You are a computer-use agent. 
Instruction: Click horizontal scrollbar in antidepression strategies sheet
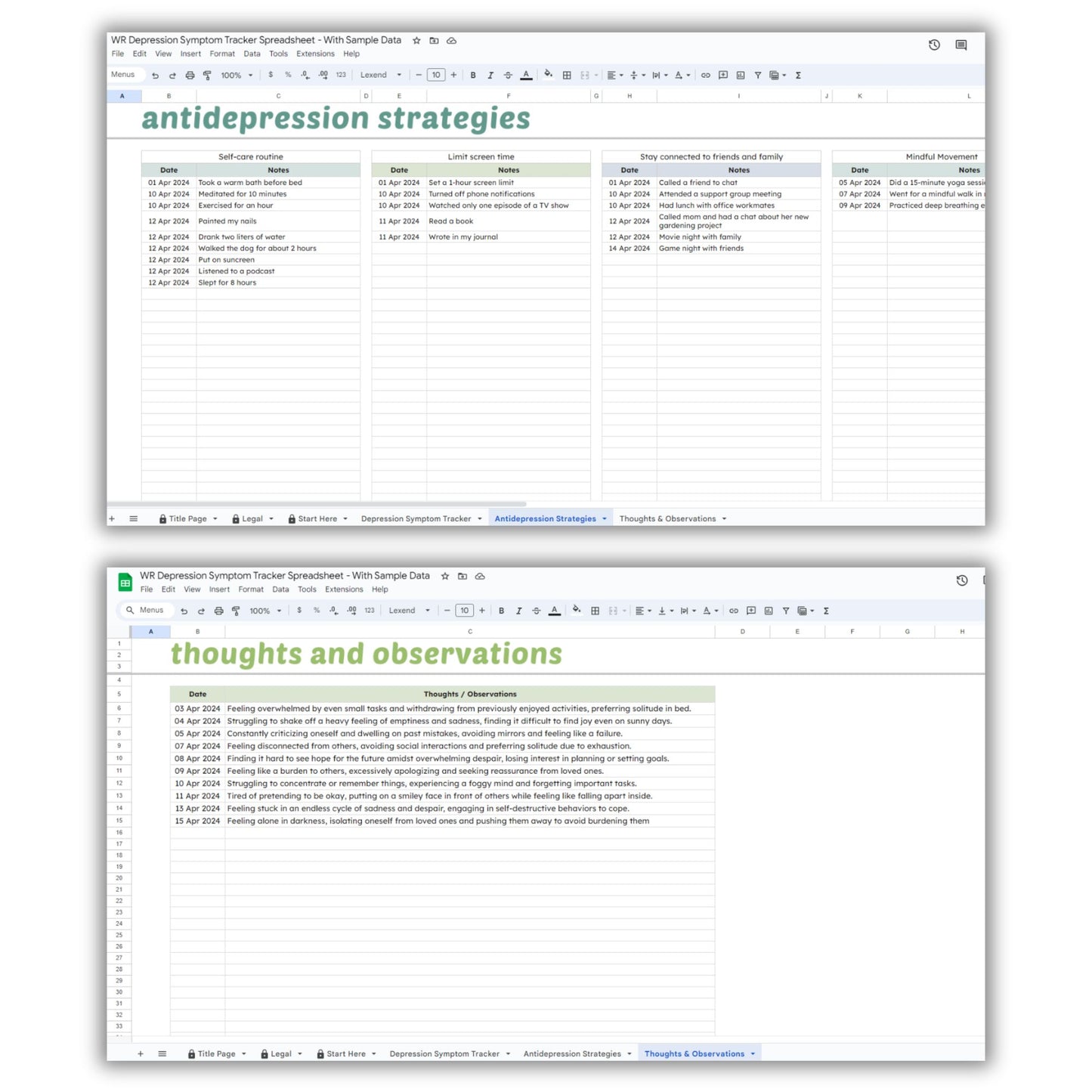317,504
